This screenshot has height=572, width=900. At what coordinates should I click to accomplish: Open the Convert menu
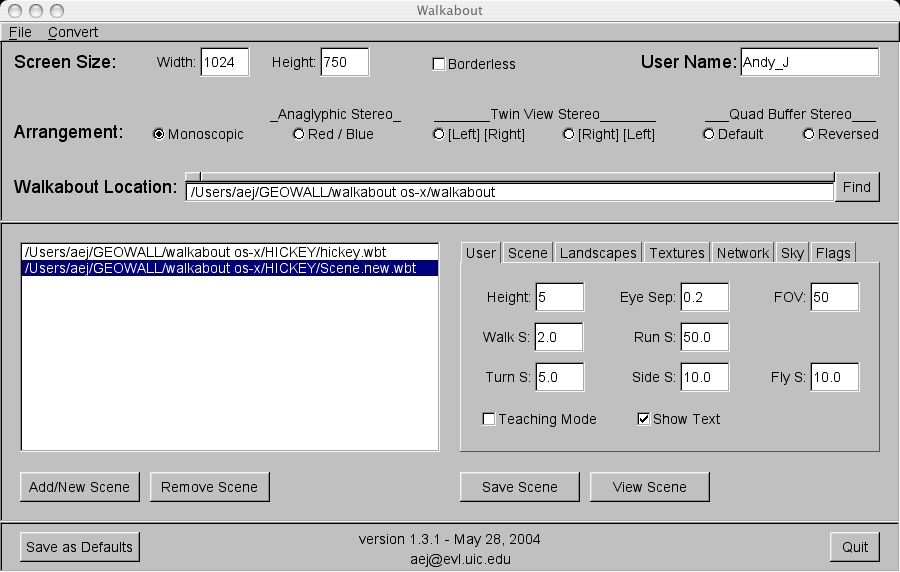73,32
